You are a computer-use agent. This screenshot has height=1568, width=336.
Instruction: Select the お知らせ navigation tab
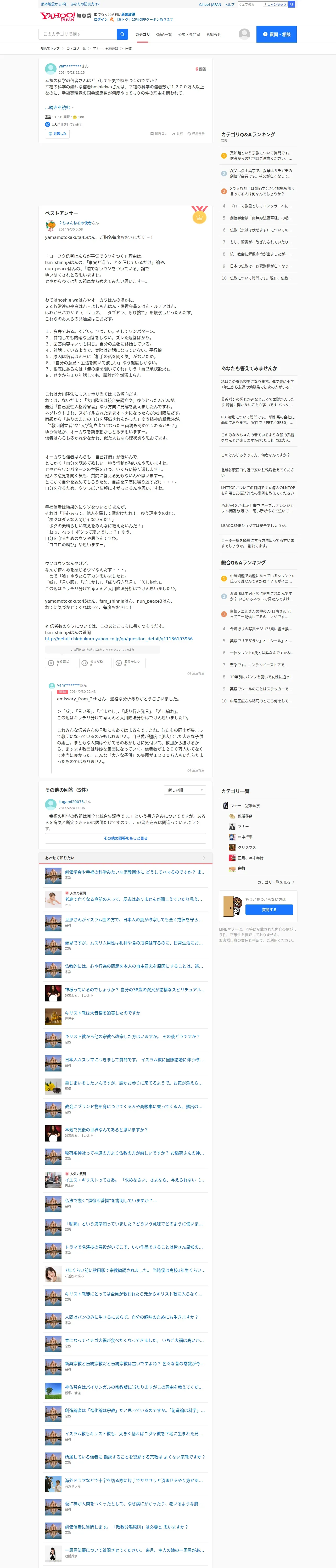(x=214, y=35)
